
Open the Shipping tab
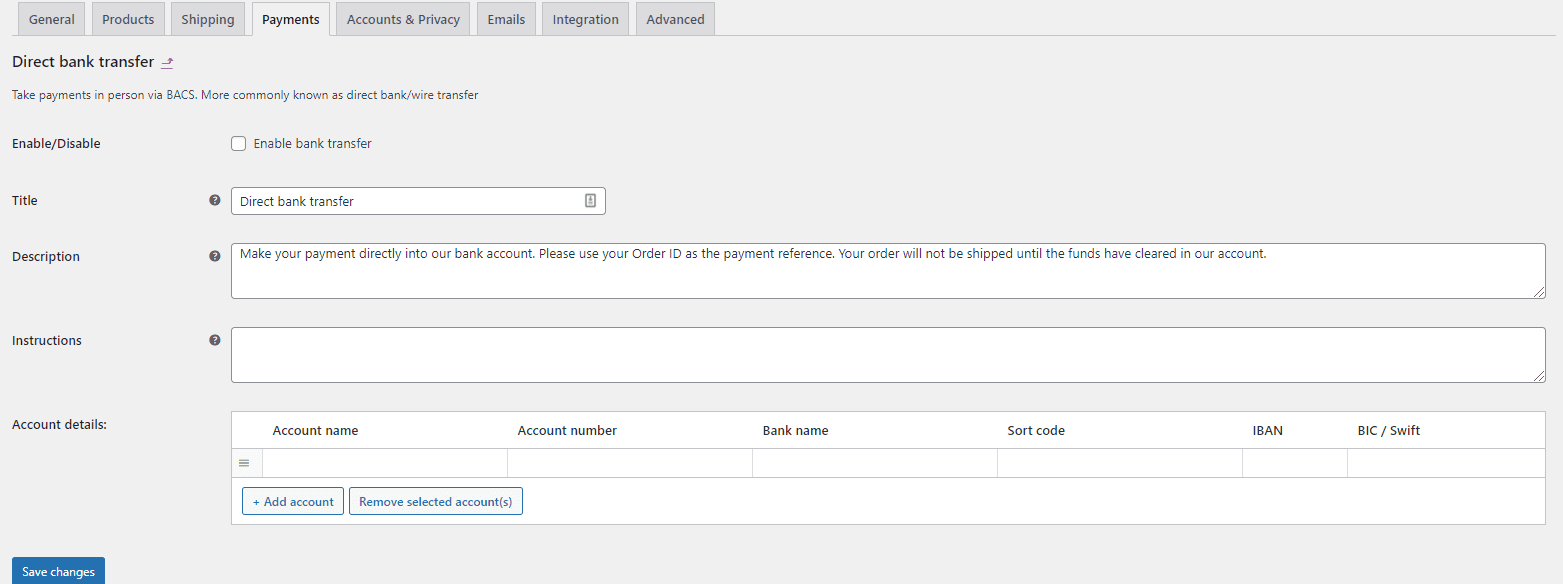(208, 19)
